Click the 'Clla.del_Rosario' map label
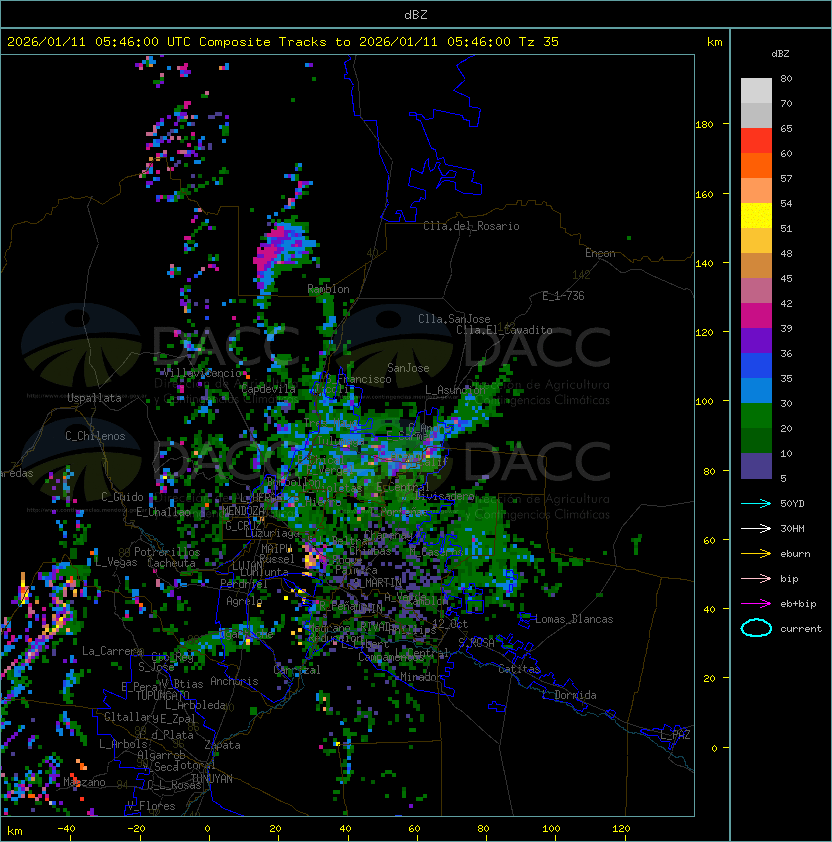The width and height of the screenshot is (832, 842). point(471,226)
